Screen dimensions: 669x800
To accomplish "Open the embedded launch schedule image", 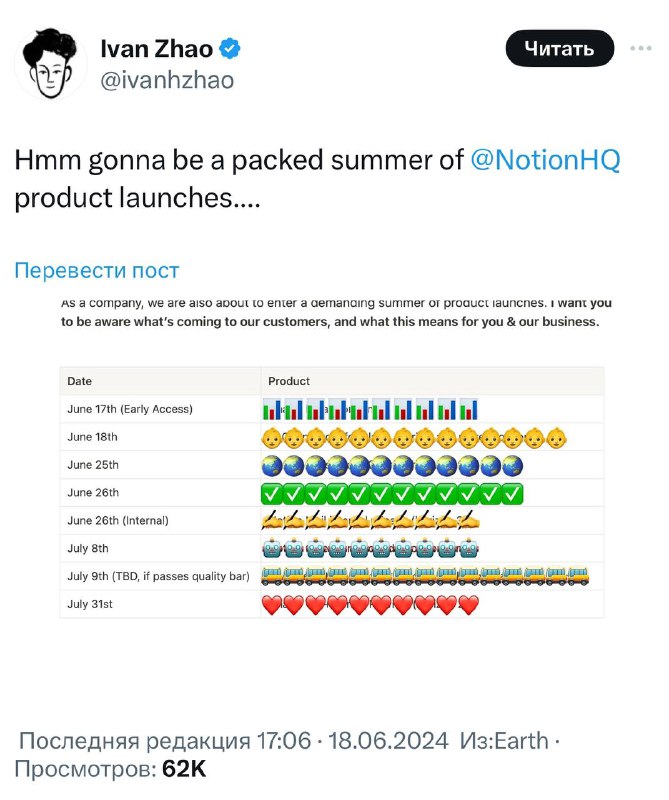I will click(x=332, y=457).
